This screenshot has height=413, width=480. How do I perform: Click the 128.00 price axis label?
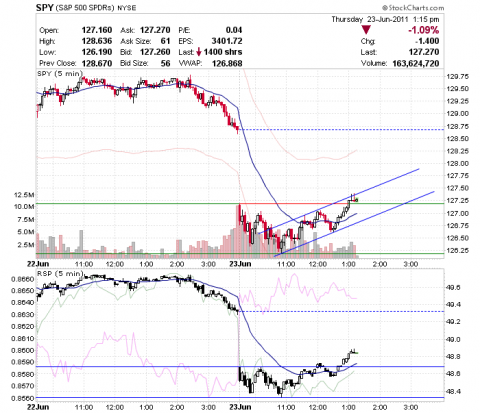457,163
